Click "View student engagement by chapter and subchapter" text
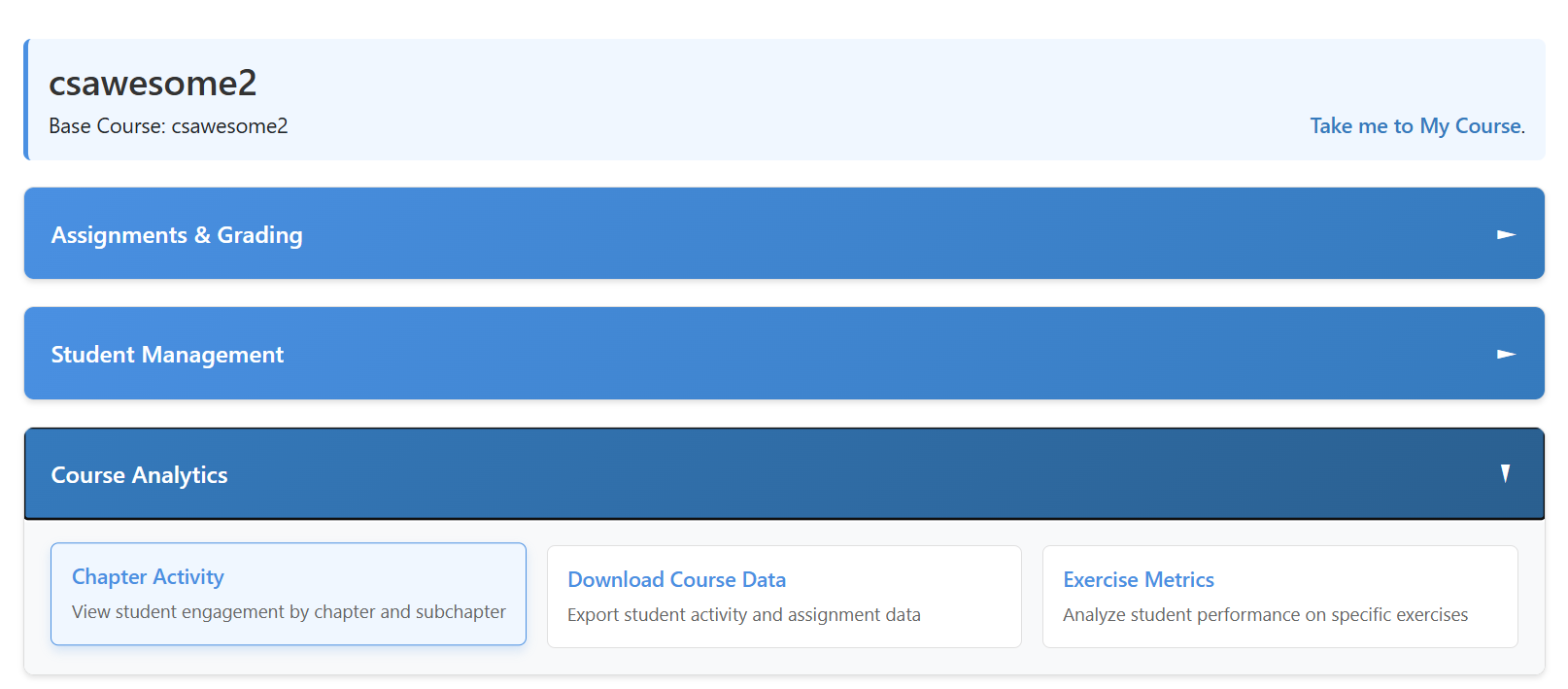 [x=289, y=612]
